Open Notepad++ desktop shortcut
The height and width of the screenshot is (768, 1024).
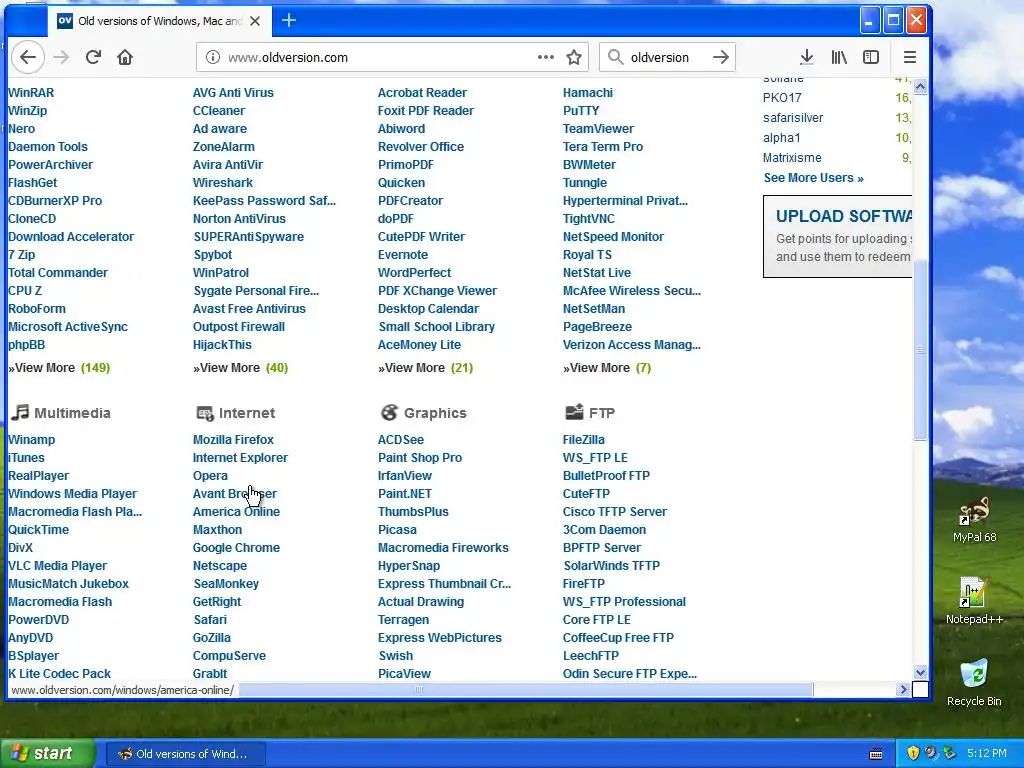click(x=974, y=601)
